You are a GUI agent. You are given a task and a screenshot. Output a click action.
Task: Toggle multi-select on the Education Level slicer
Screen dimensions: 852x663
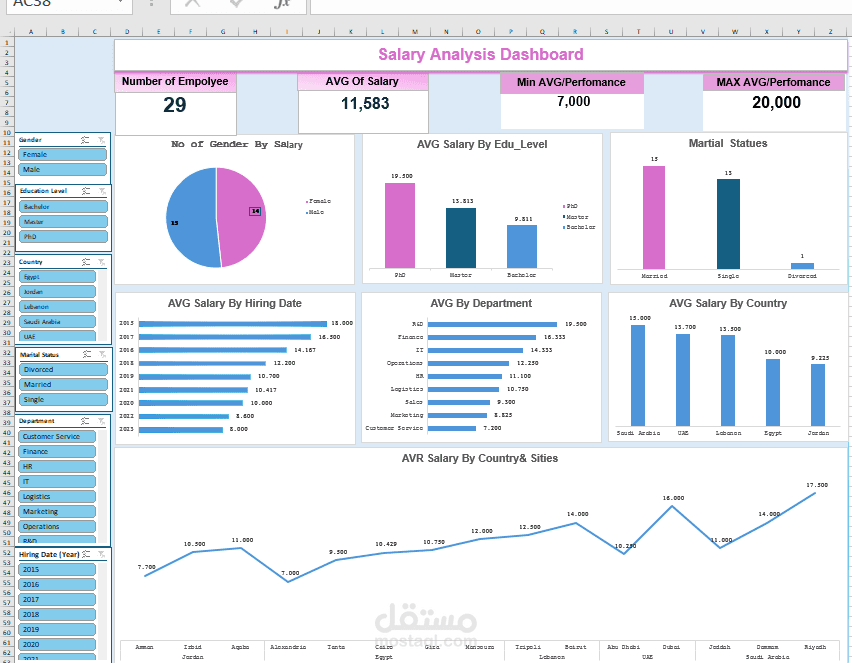click(86, 191)
